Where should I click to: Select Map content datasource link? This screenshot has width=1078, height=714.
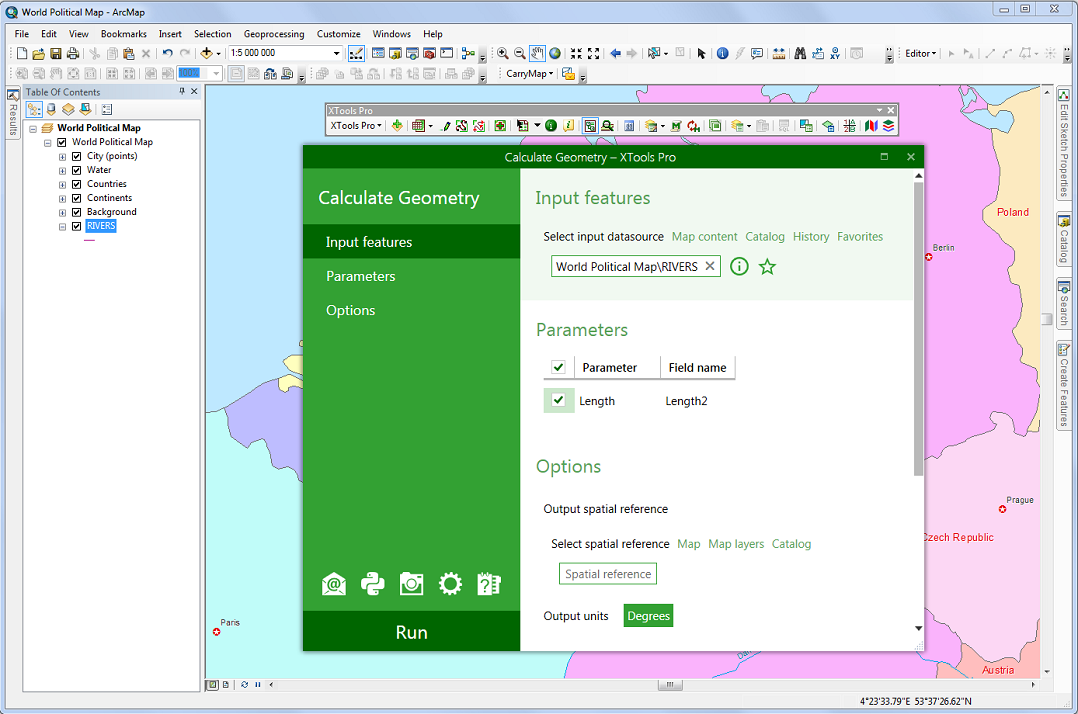coord(704,236)
